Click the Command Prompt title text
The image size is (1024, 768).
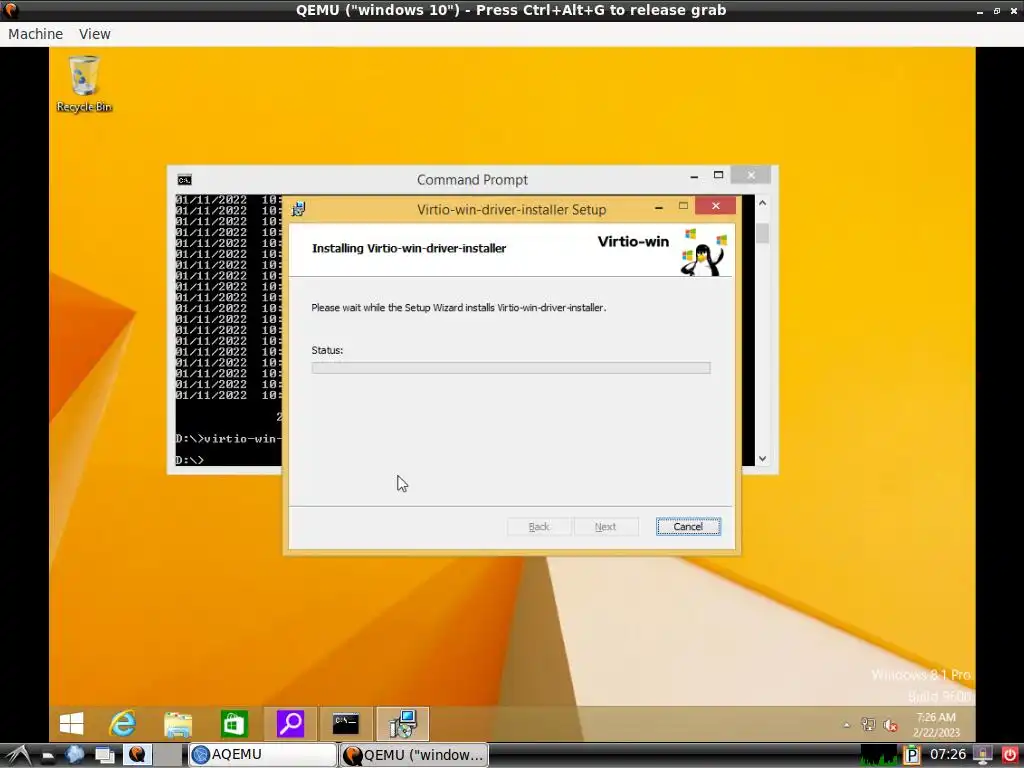tap(472, 180)
